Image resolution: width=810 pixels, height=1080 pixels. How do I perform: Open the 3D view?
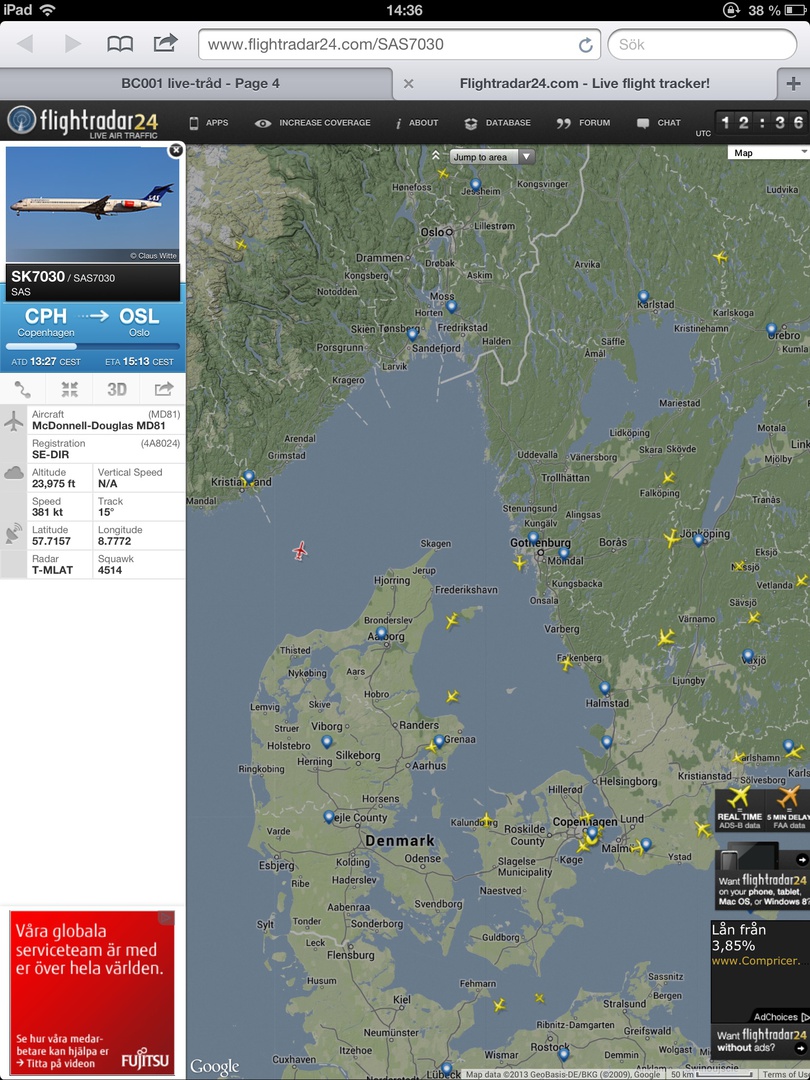(116, 390)
